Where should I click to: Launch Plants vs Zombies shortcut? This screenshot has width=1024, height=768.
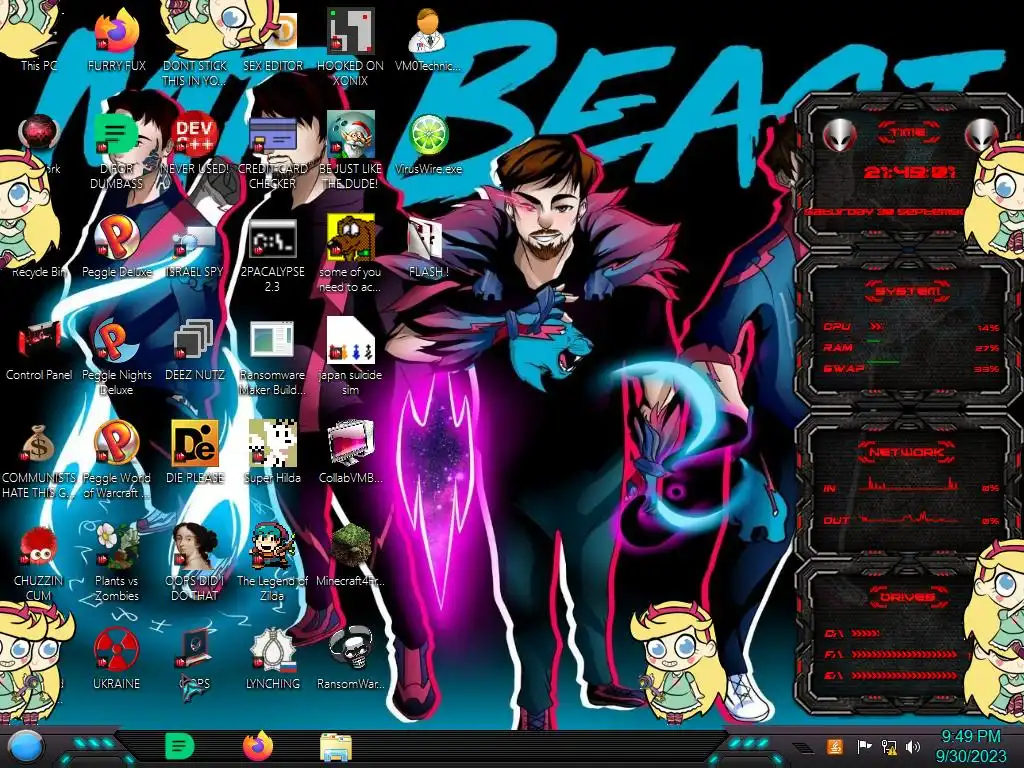116,562
